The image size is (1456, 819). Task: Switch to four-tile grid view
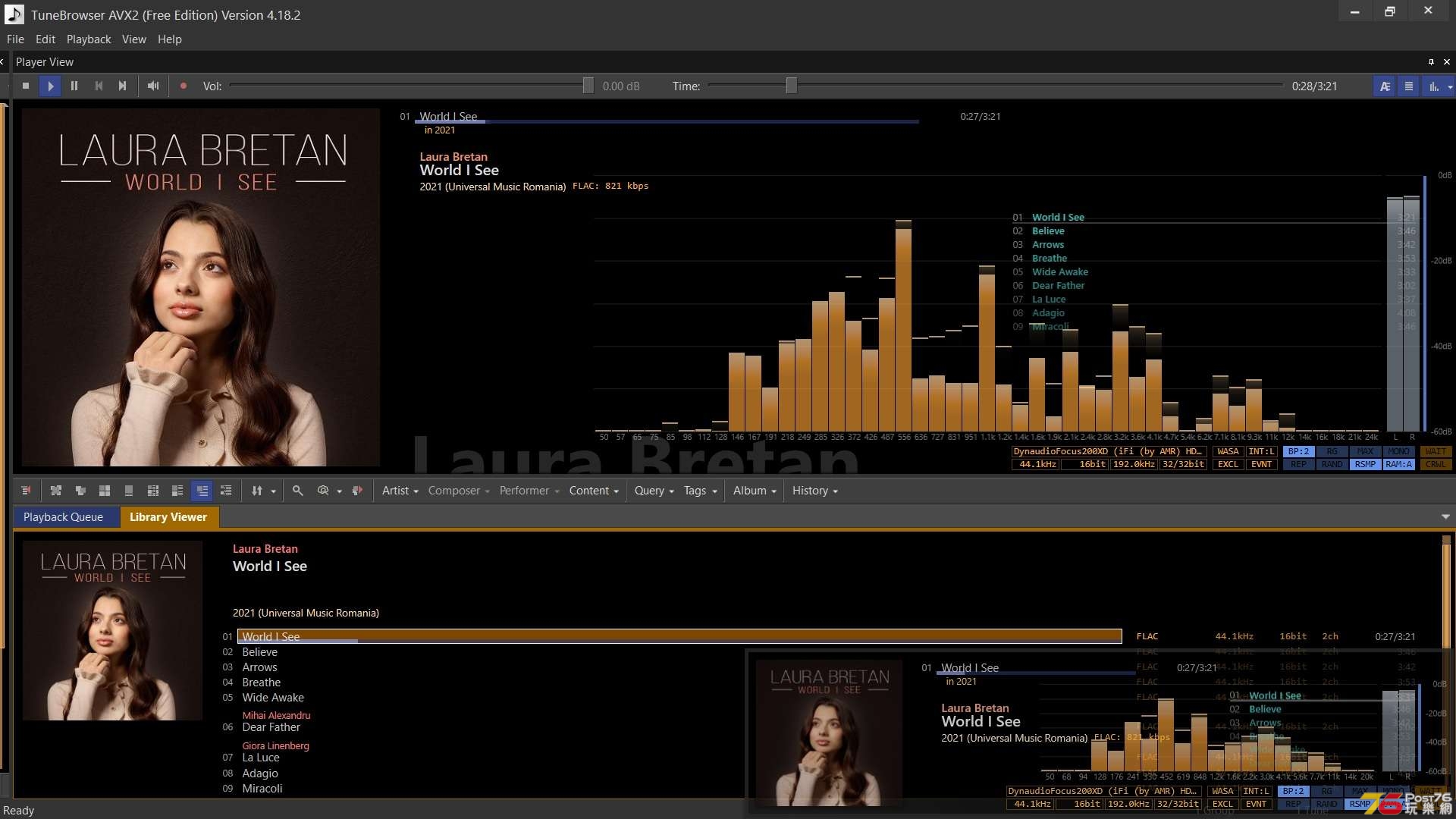105,491
